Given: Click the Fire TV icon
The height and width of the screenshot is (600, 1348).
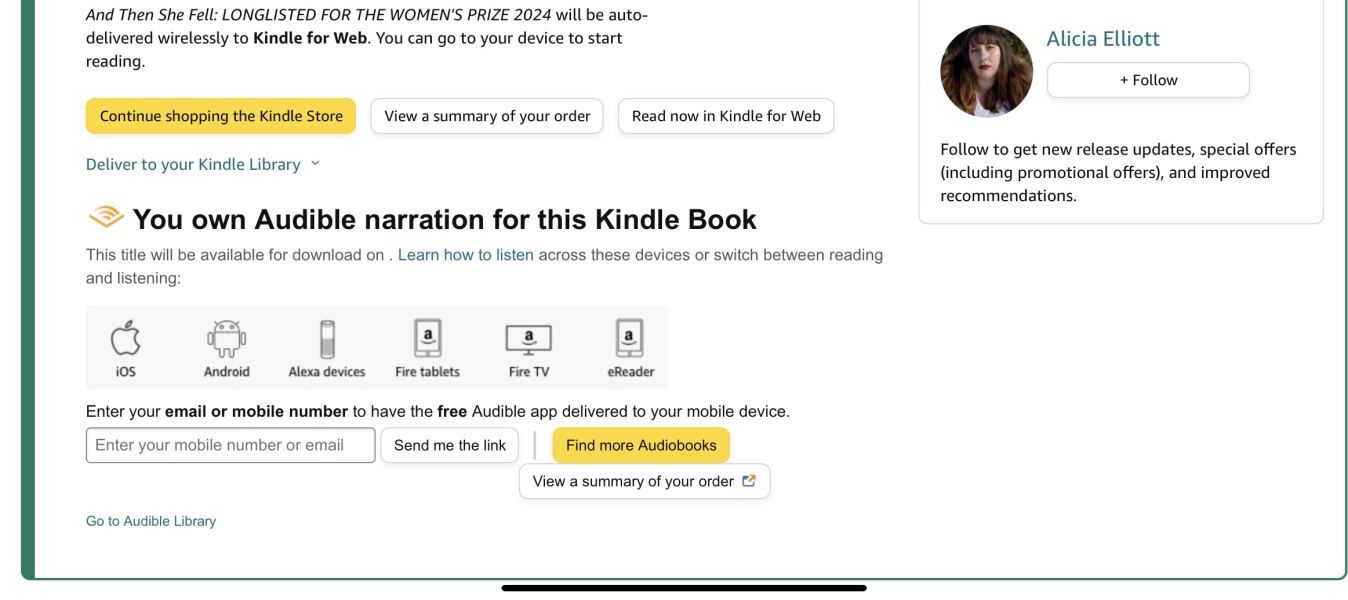Looking at the screenshot, I should click(528, 340).
